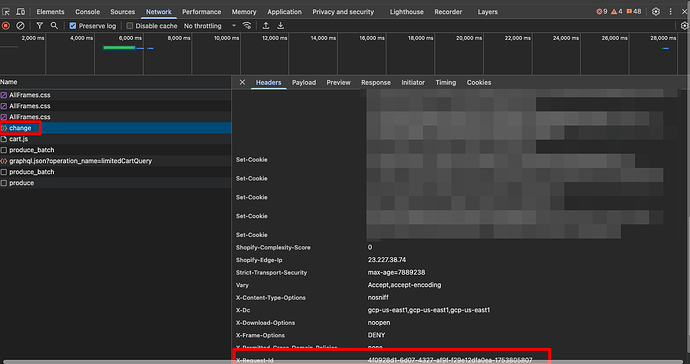Open the Payload tab
This screenshot has height=364, width=690.
[304, 82]
